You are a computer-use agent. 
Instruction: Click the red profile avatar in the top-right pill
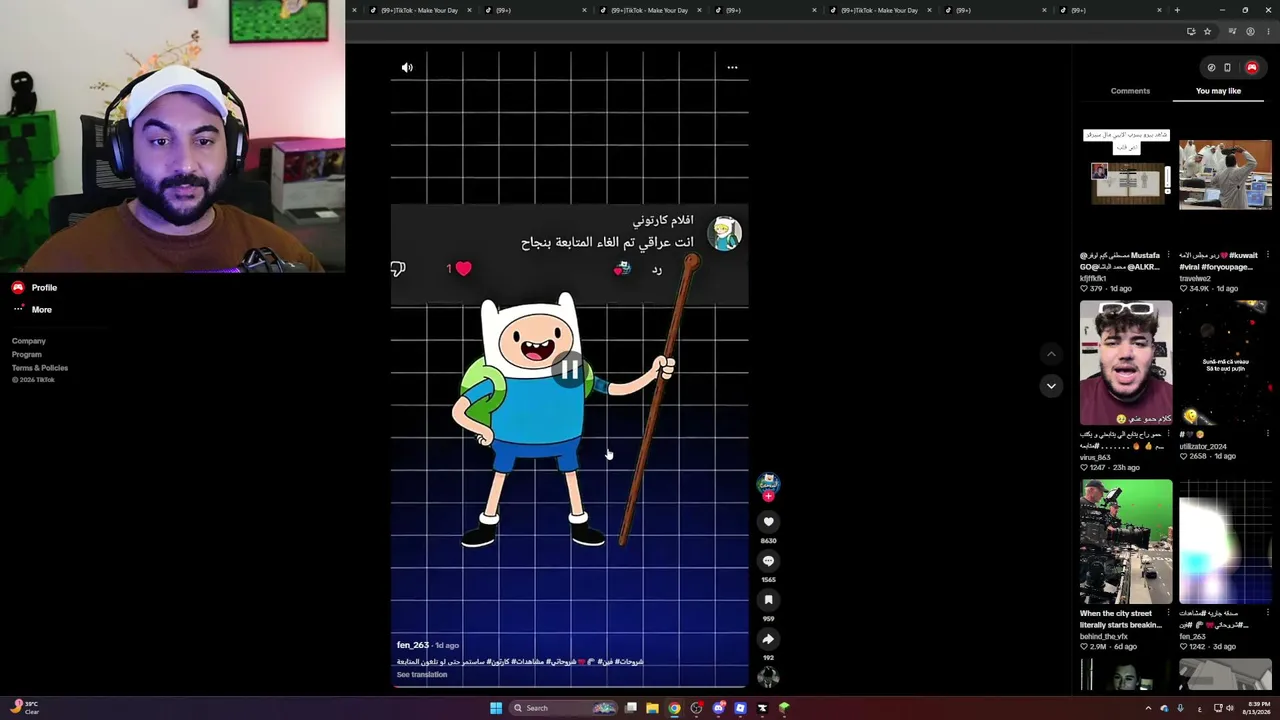click(1251, 68)
